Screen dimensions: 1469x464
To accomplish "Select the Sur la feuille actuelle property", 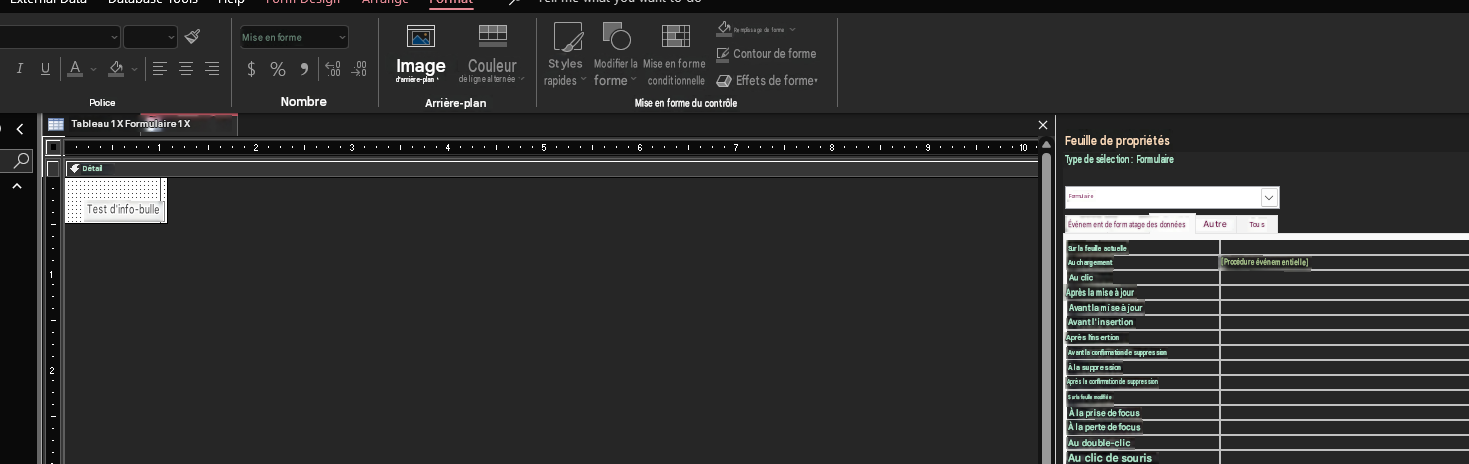I will click(1097, 248).
